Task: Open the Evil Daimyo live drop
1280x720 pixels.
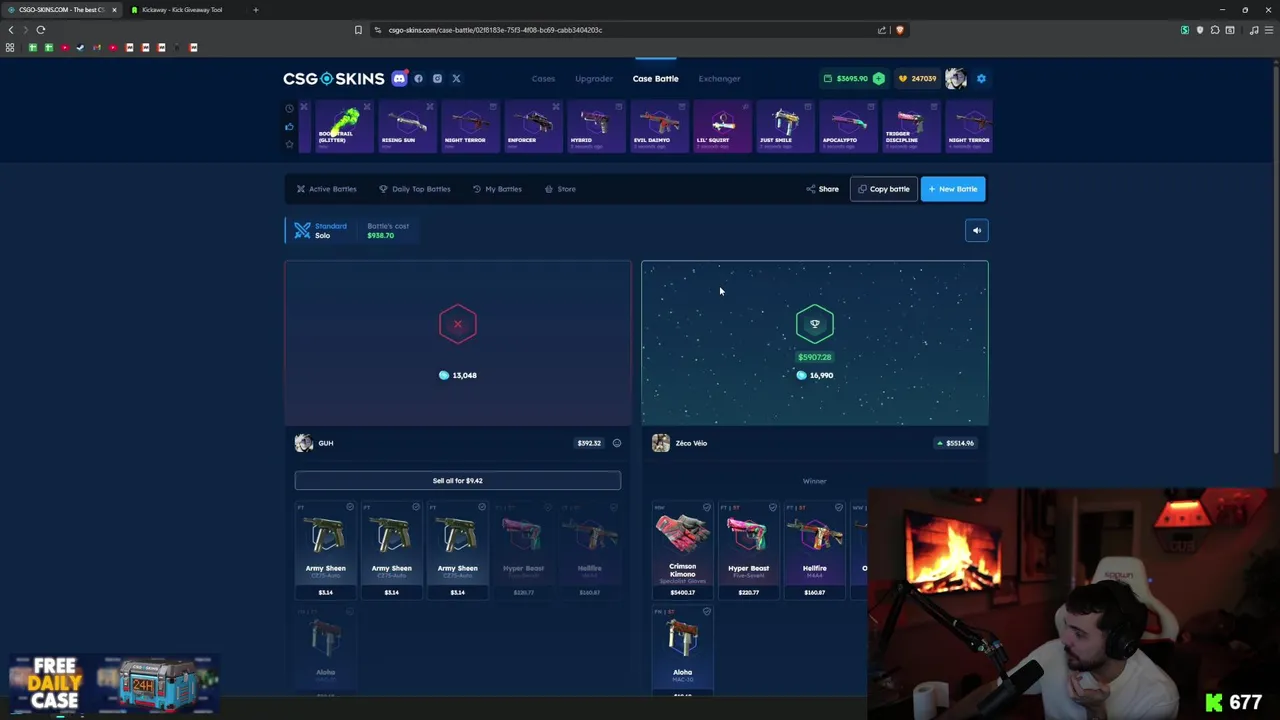Action: [658, 126]
